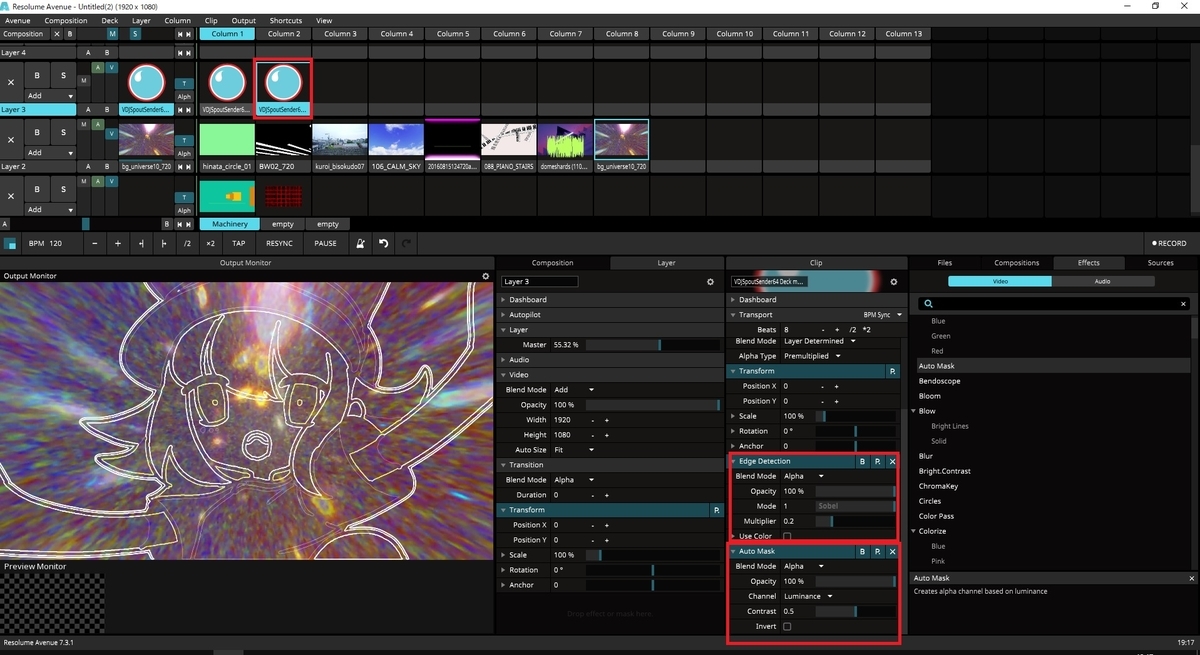Increase BPM with the plus button
This screenshot has height=655, width=1200.
[x=117, y=243]
